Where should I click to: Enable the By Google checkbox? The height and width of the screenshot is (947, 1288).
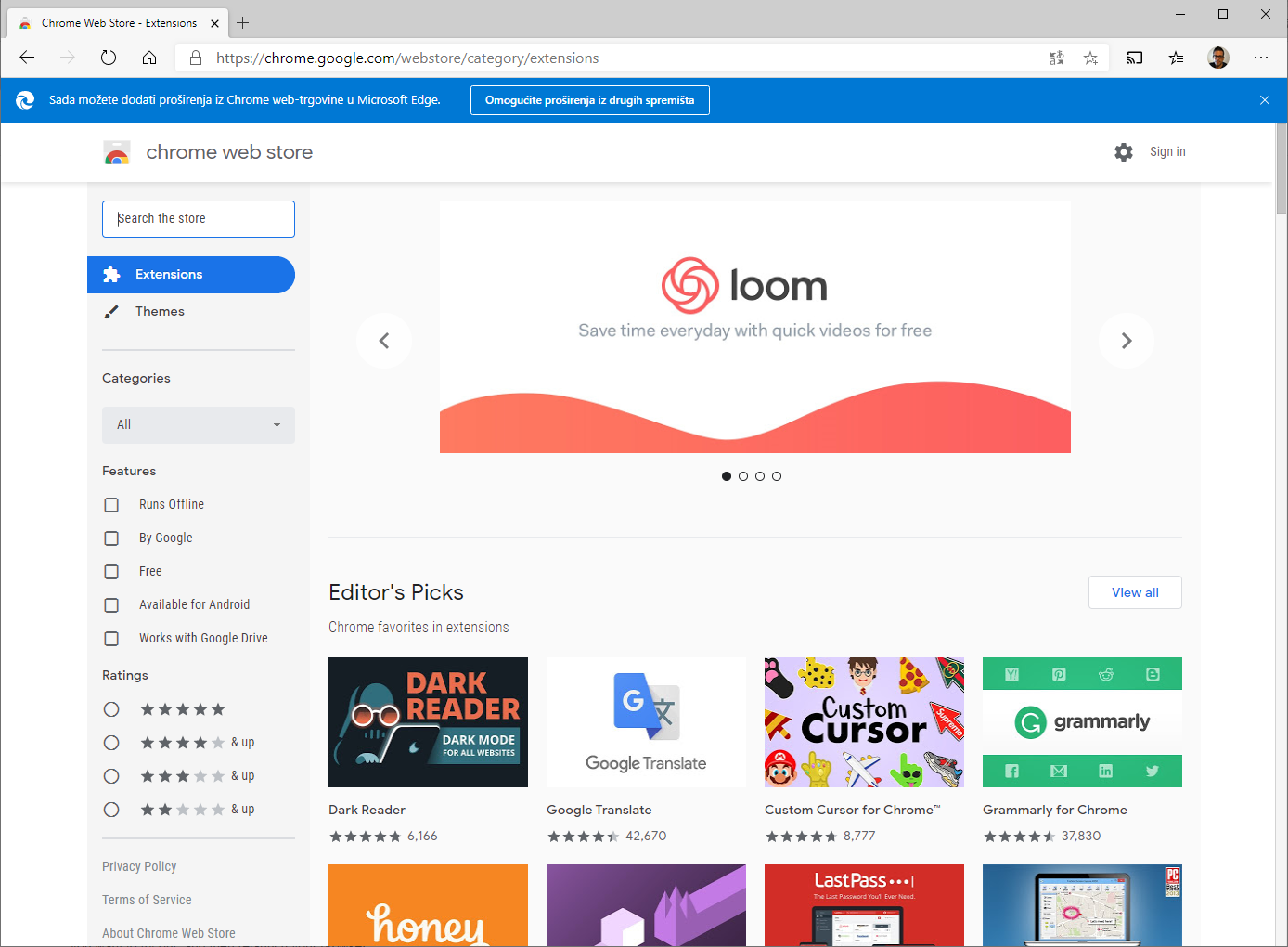[x=111, y=538]
